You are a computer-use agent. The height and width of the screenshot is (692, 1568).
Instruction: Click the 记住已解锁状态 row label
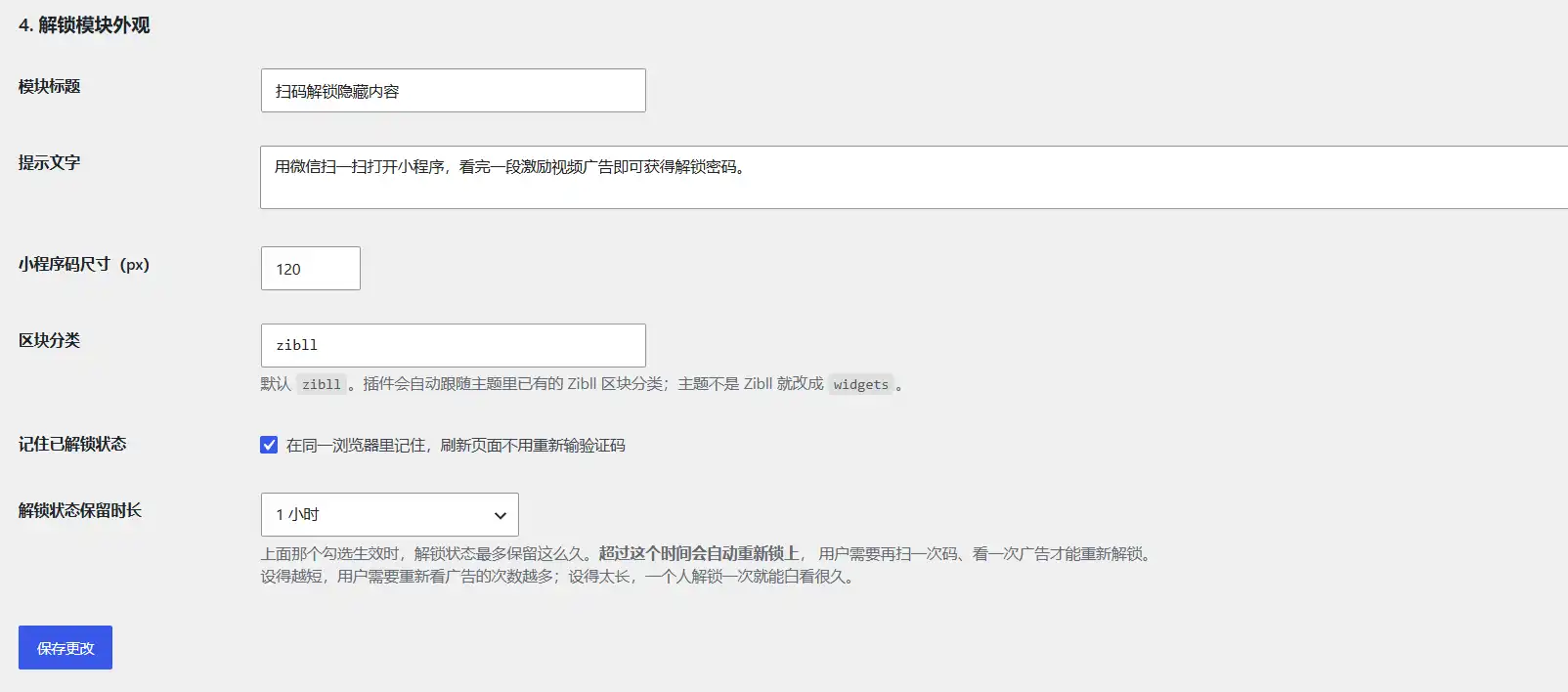(72, 444)
